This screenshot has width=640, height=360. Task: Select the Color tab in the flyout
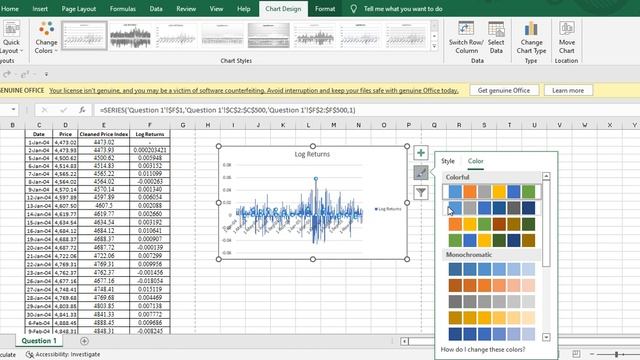[476, 161]
